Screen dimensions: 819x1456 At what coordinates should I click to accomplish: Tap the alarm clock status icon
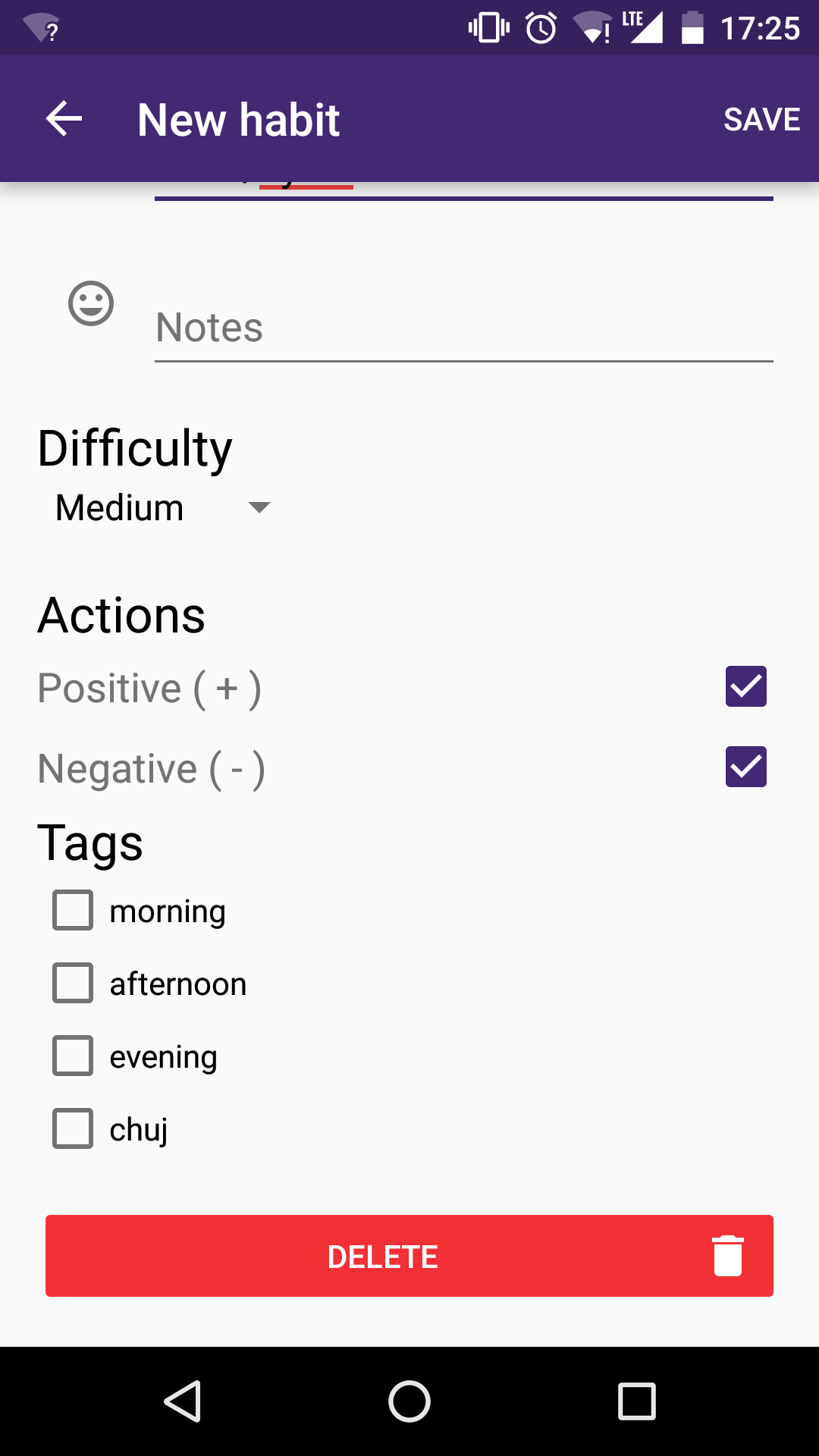[541, 29]
